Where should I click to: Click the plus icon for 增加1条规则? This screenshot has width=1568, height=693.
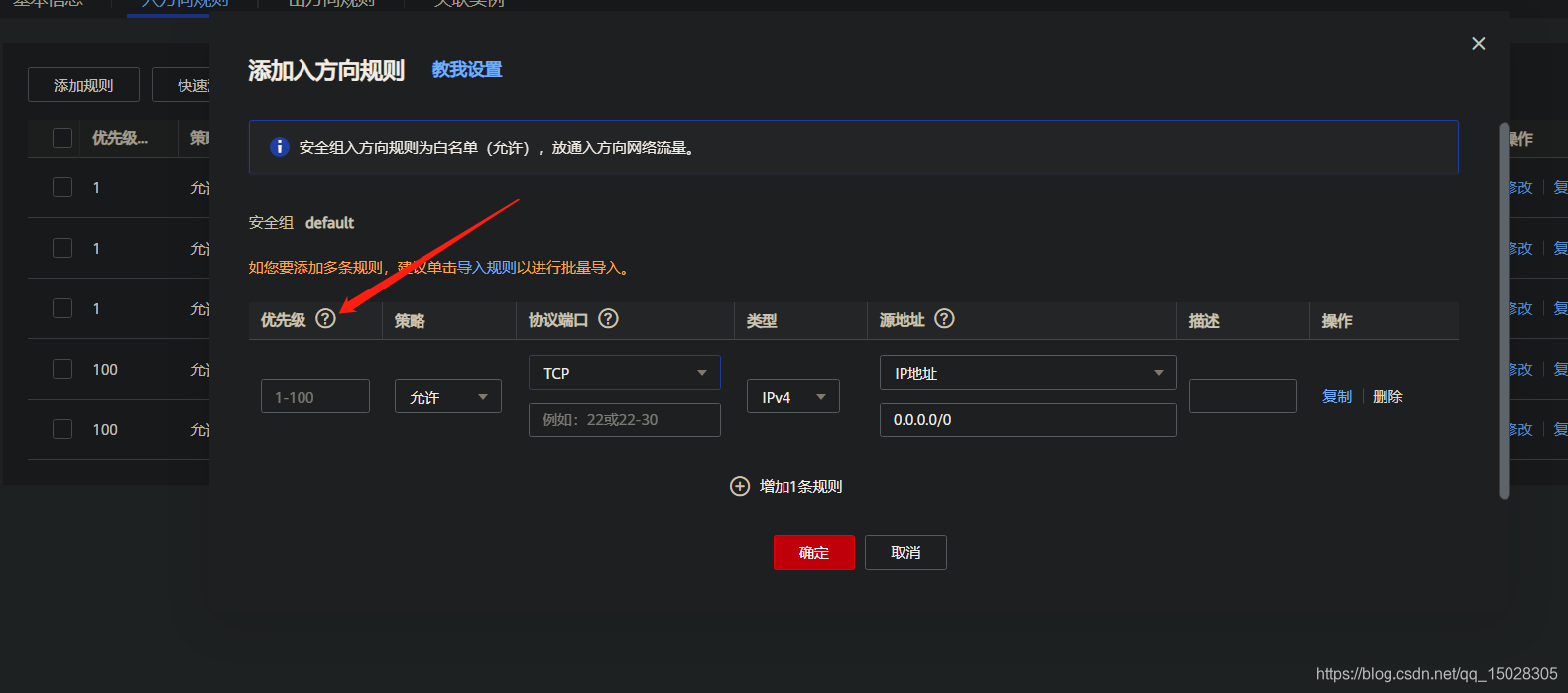(x=740, y=486)
